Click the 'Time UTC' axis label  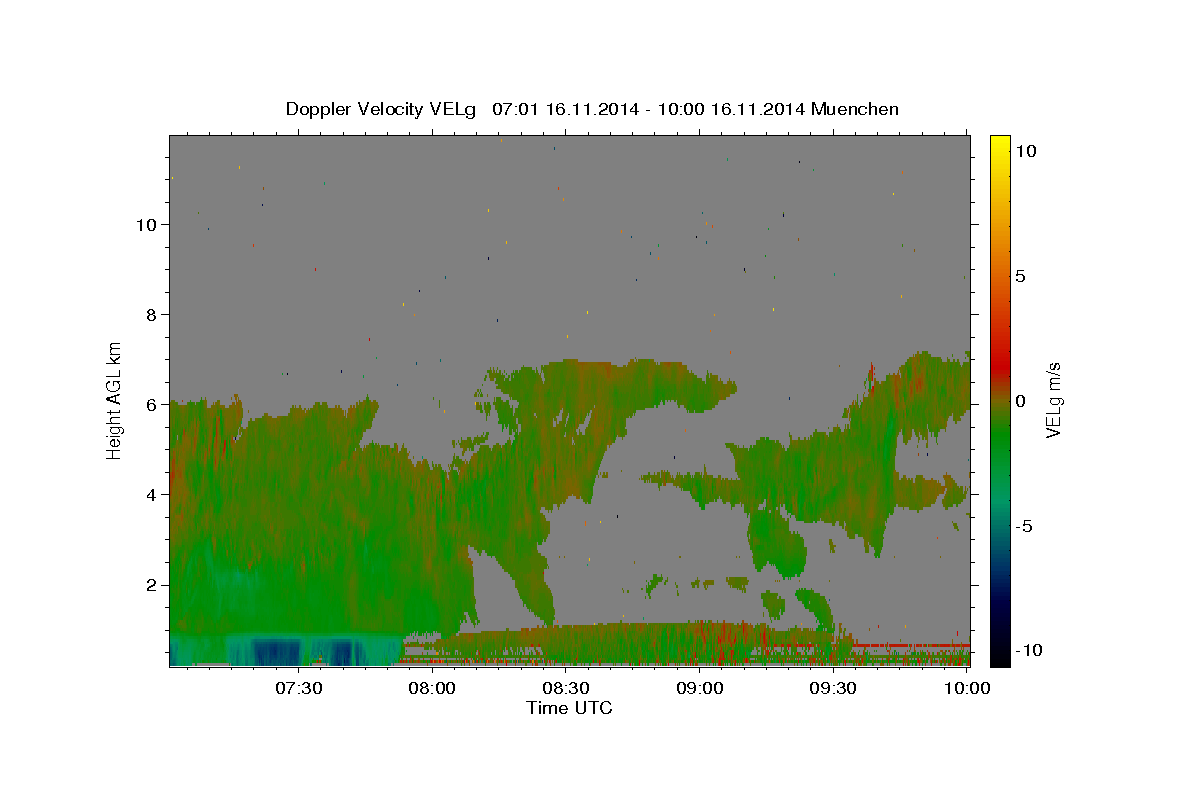coord(569,708)
